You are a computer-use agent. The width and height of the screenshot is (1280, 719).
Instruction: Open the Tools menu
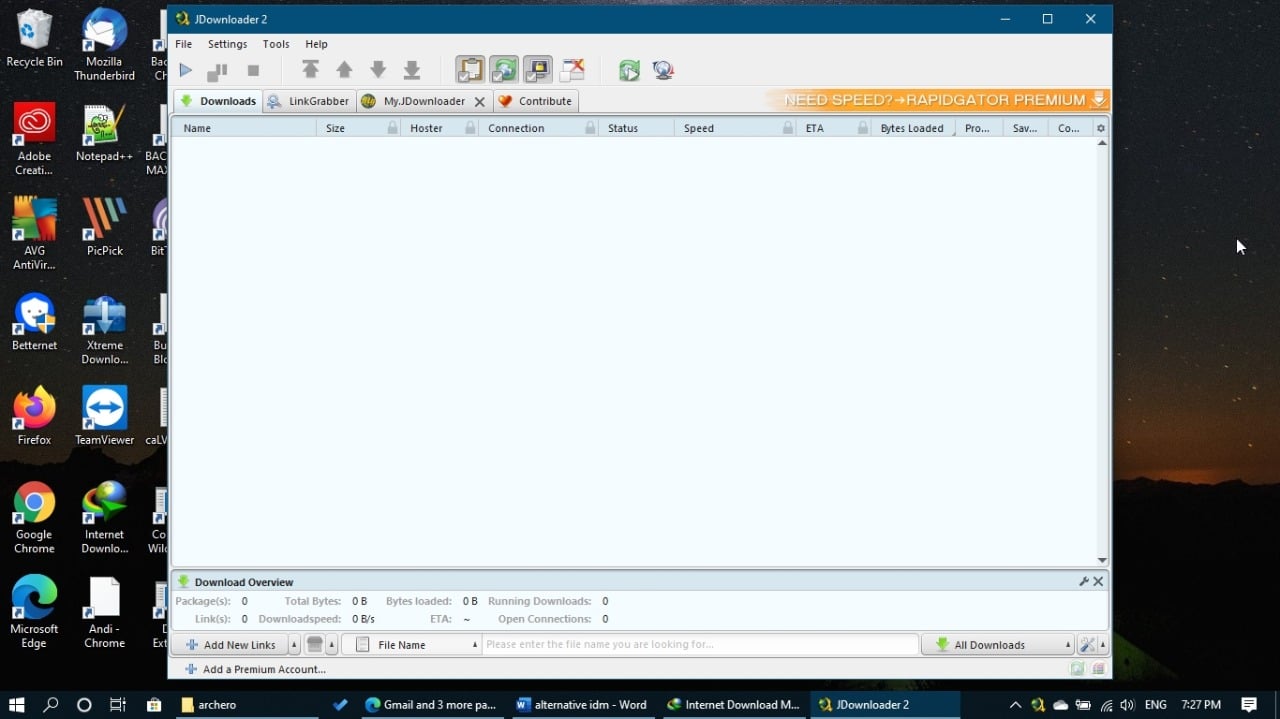coord(276,44)
